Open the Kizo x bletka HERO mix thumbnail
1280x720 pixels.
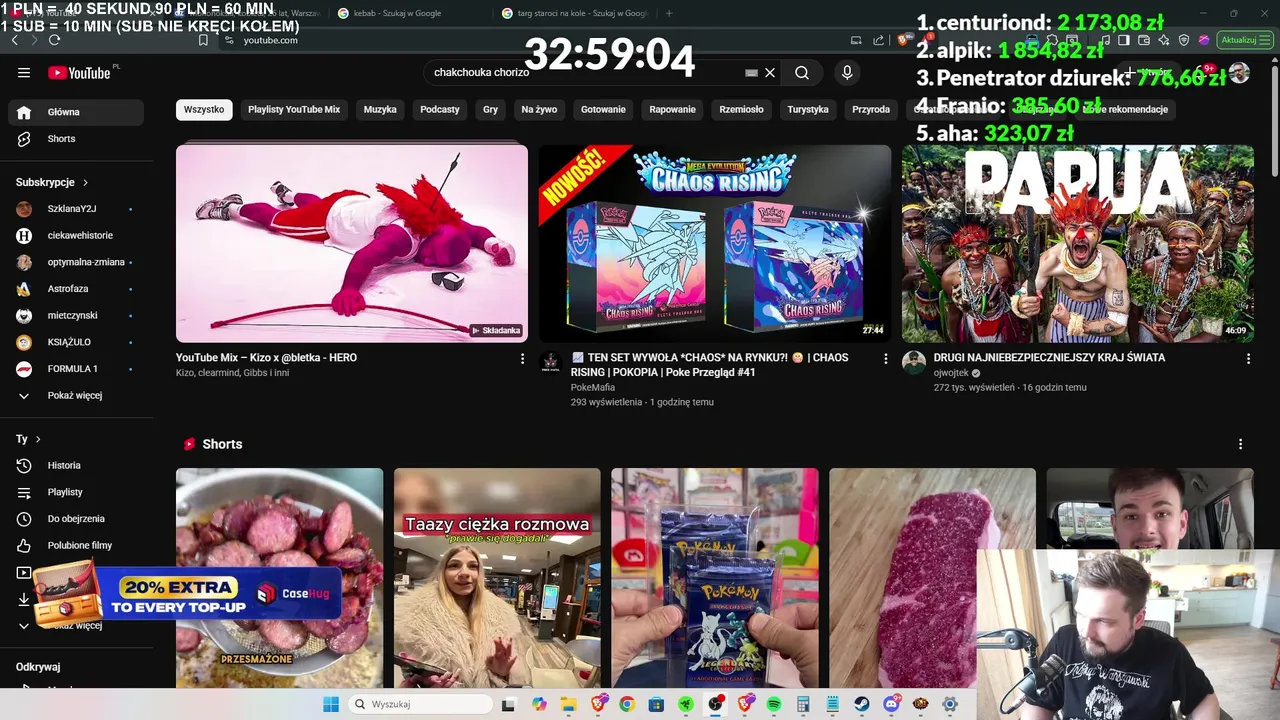352,244
